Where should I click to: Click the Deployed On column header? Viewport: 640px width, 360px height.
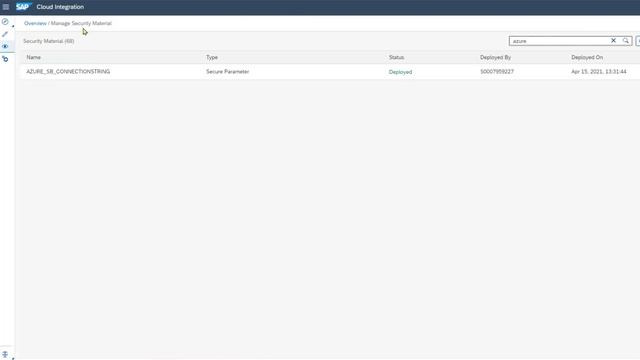[x=587, y=58]
